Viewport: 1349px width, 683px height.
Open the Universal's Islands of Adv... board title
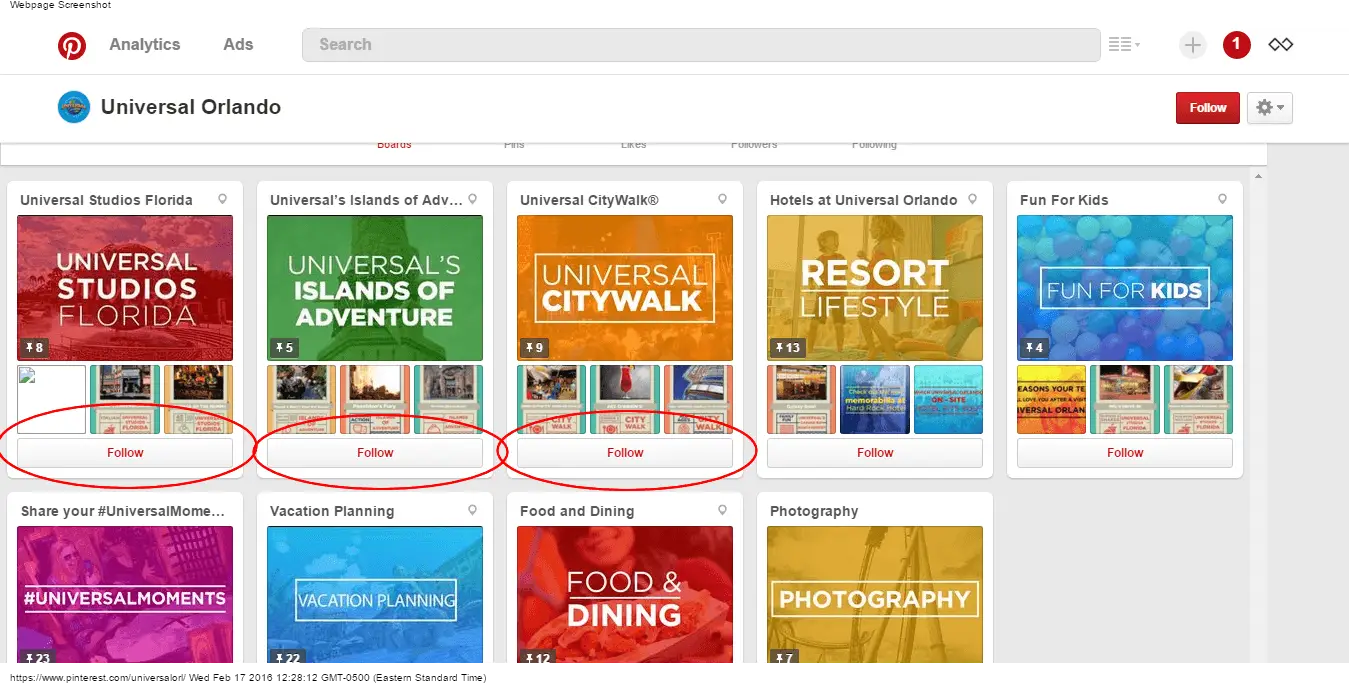pyautogui.click(x=366, y=200)
